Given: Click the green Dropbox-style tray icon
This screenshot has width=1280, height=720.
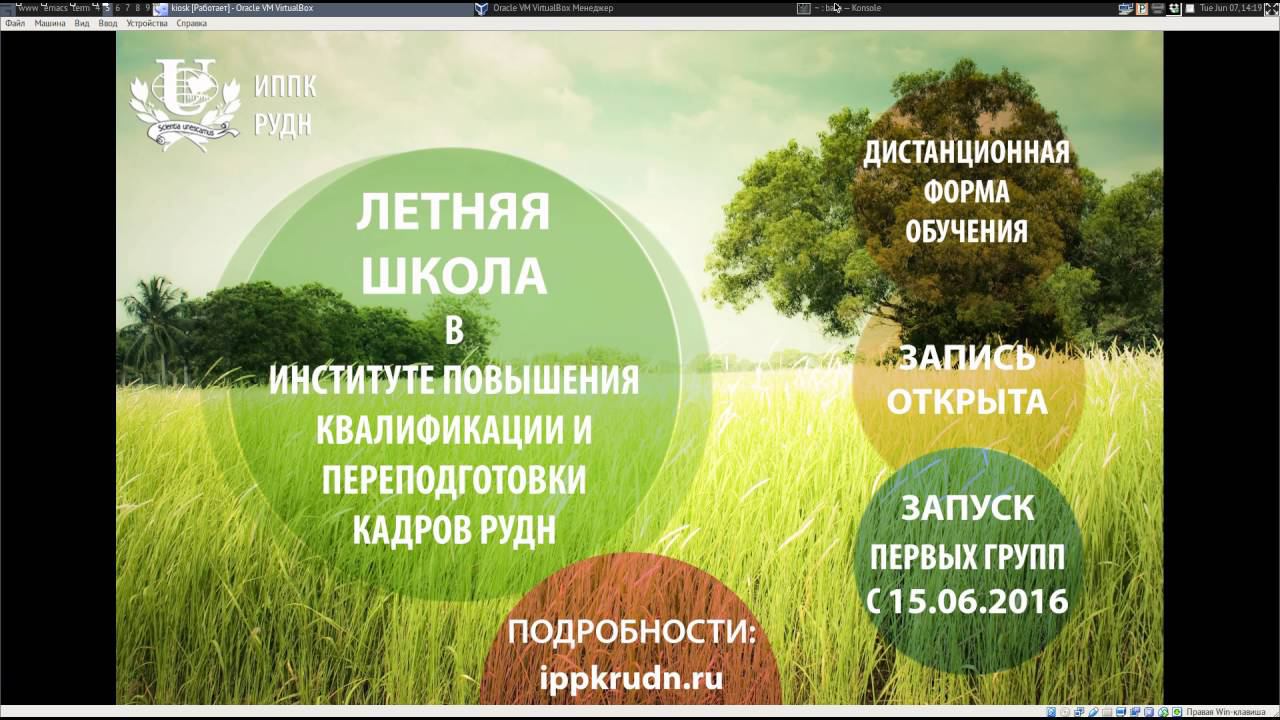Looking at the screenshot, I should pos(1174,8).
